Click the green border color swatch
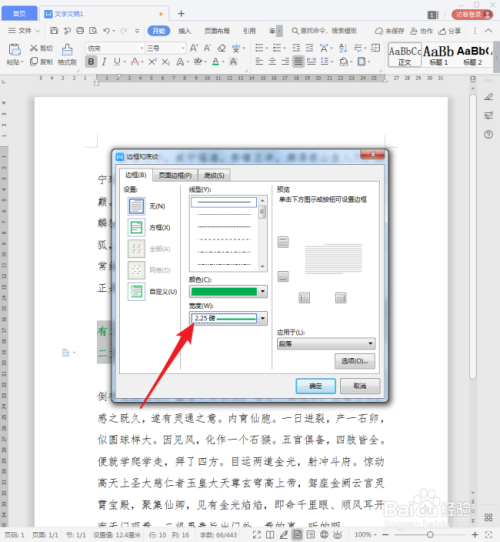This screenshot has height=542, width=500. 224,291
